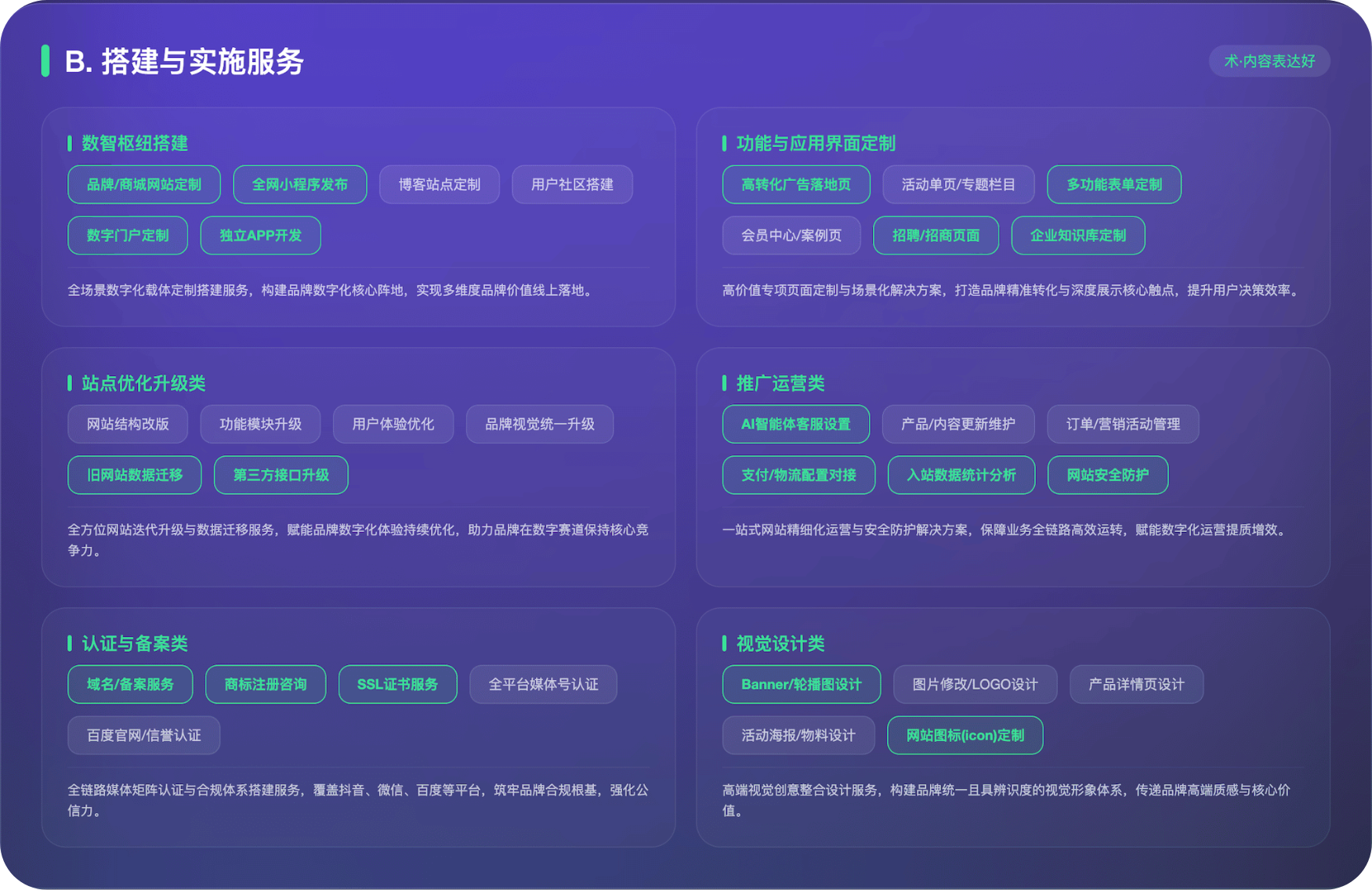Select 活动单页/专题栏目 option
Viewport: 1372px width, 890px height.
tap(958, 185)
